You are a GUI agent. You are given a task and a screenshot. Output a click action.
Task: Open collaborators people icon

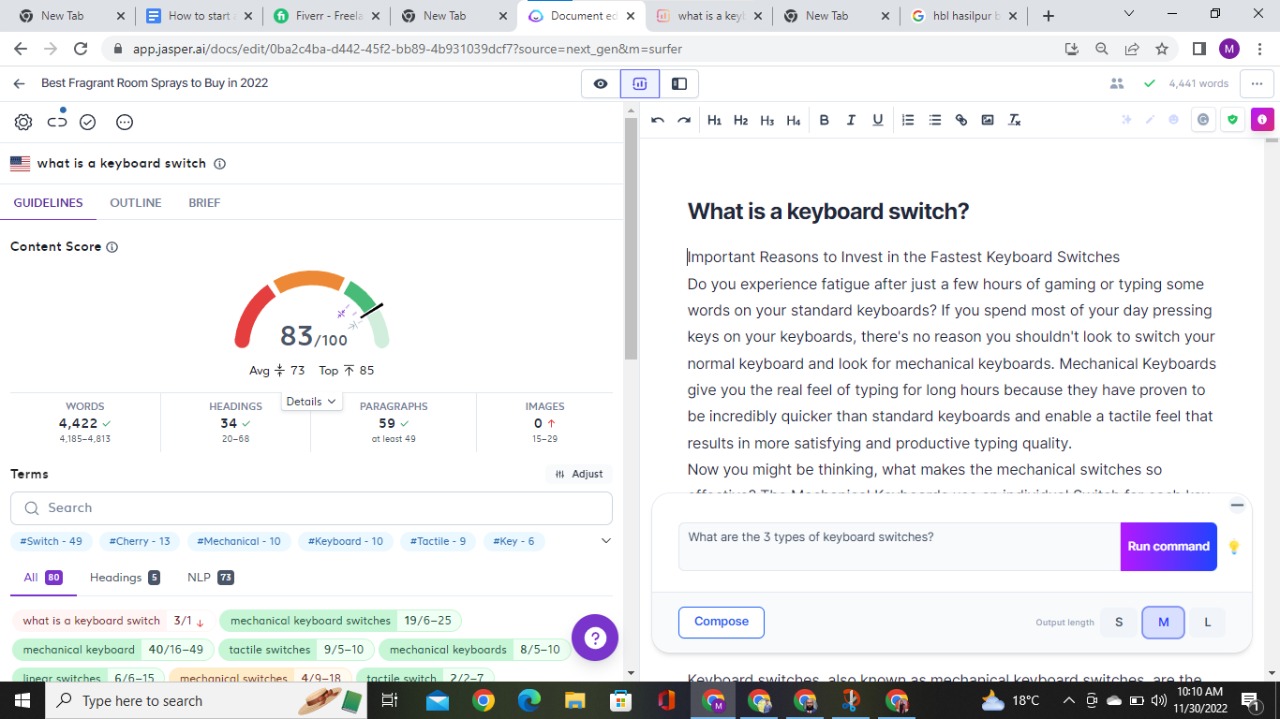1117,84
